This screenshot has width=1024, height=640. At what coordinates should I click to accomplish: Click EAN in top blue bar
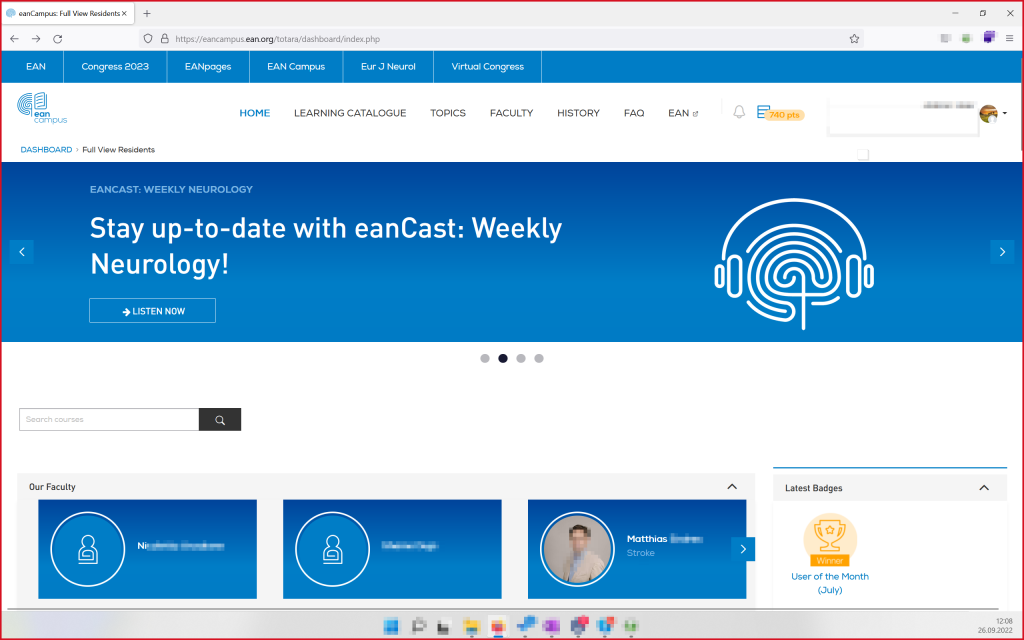point(36,67)
